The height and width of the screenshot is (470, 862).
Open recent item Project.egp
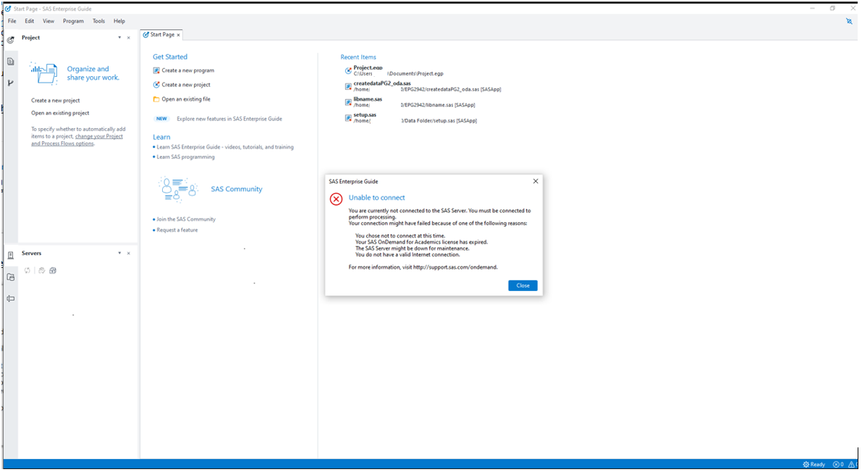pyautogui.click(x=396, y=70)
